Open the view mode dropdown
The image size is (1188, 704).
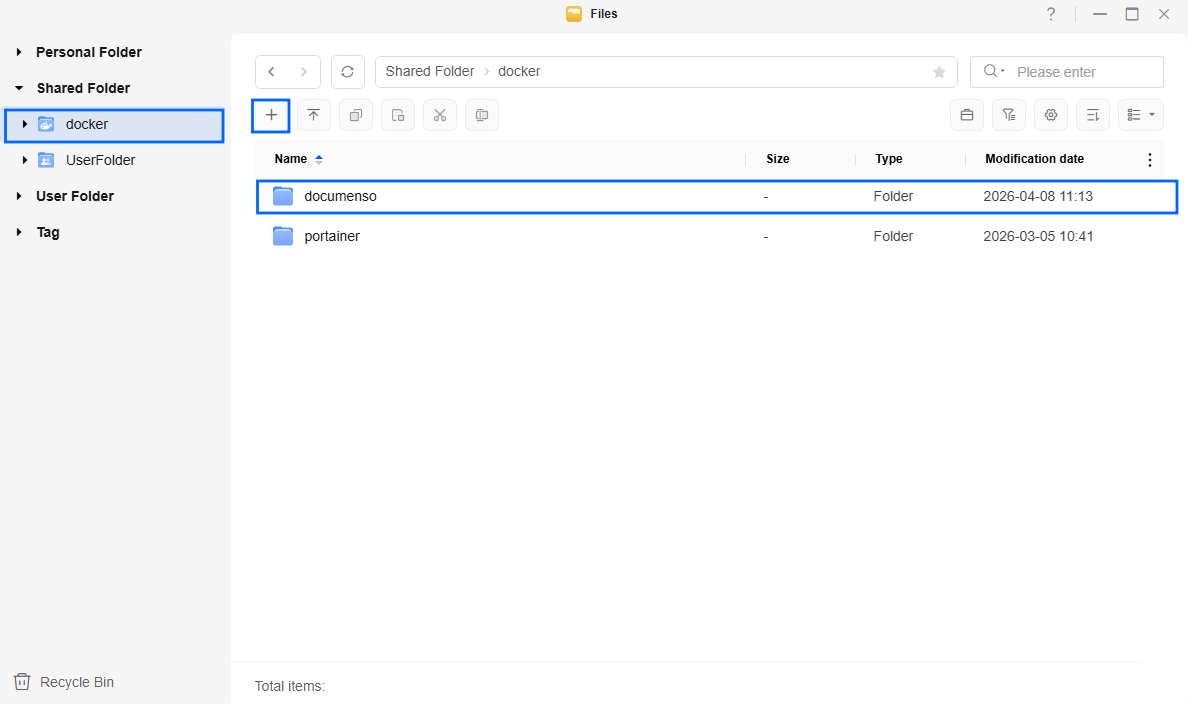(x=1140, y=115)
